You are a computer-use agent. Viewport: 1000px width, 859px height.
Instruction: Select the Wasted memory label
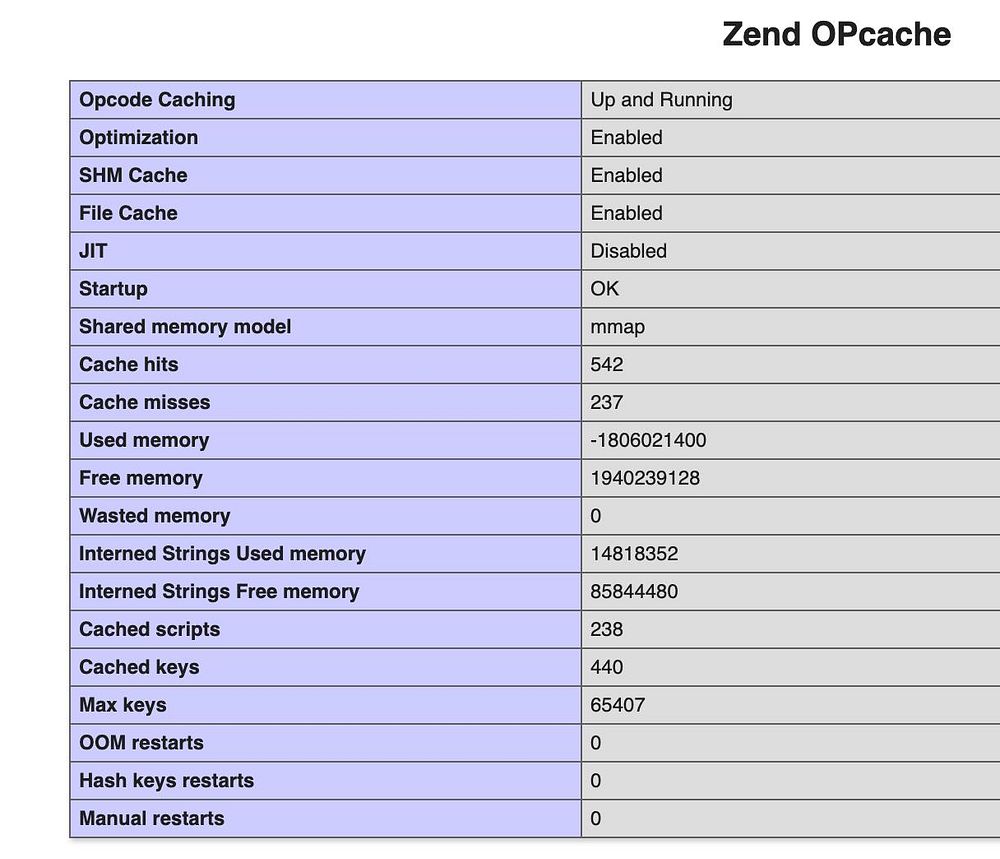(154, 515)
